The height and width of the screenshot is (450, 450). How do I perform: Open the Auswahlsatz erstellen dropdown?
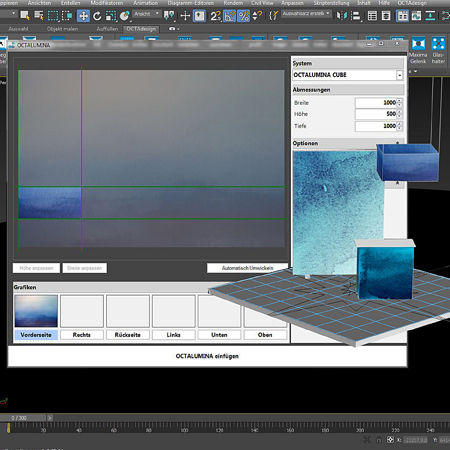pyautogui.click(x=306, y=14)
